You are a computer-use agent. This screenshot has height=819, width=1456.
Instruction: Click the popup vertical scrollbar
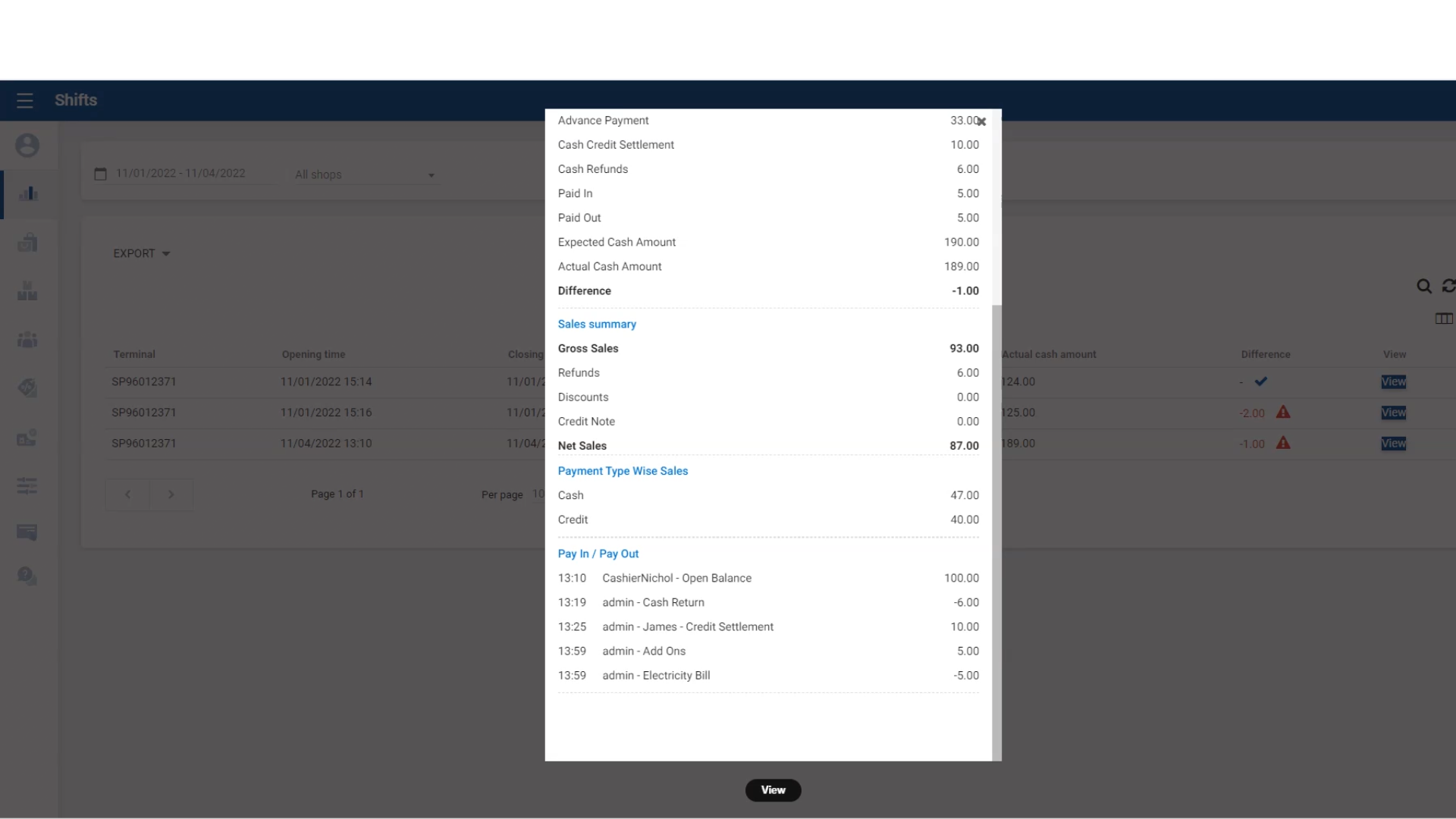[996, 531]
